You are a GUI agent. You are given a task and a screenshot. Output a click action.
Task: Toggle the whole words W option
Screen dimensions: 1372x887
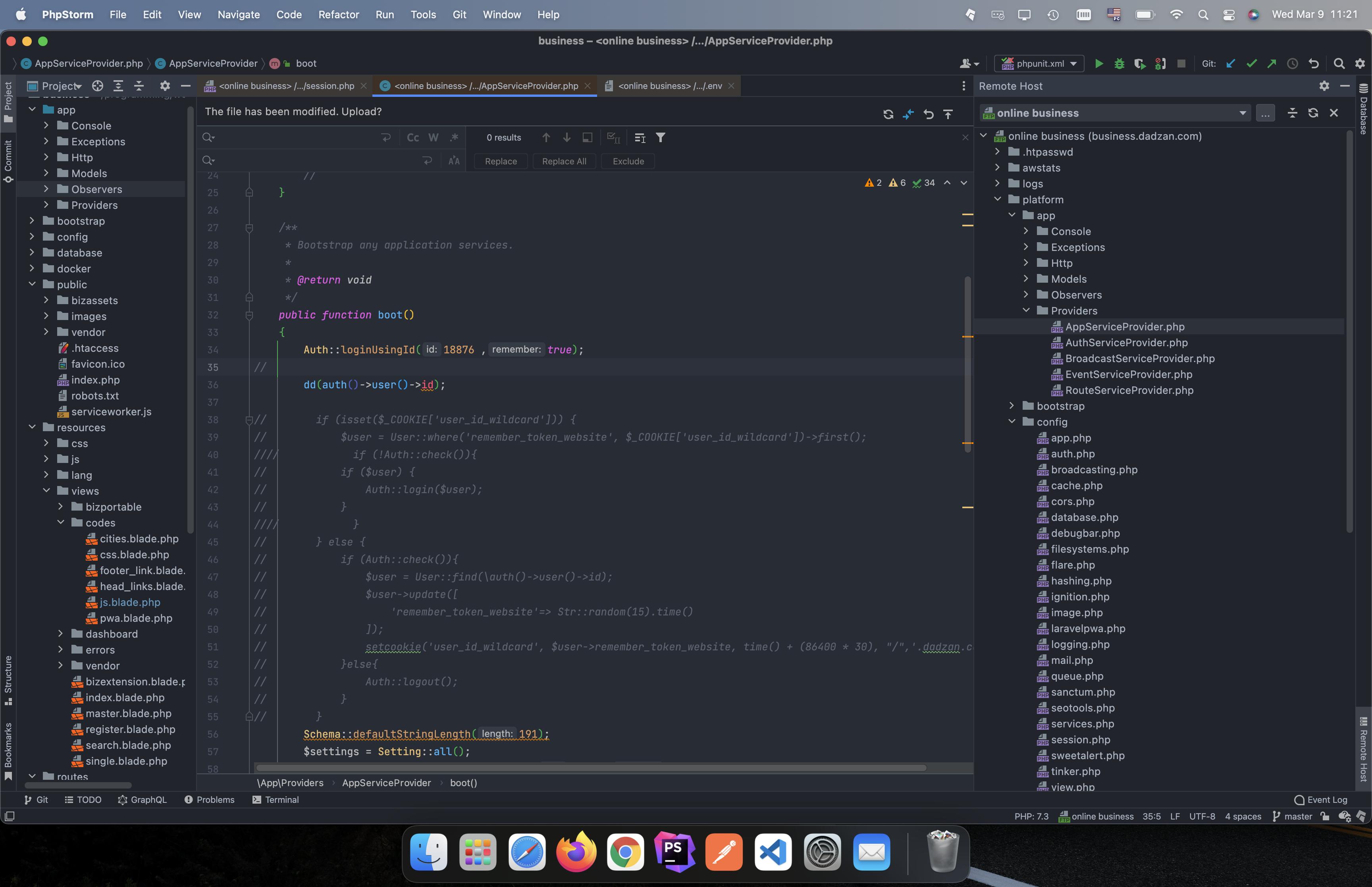point(434,138)
